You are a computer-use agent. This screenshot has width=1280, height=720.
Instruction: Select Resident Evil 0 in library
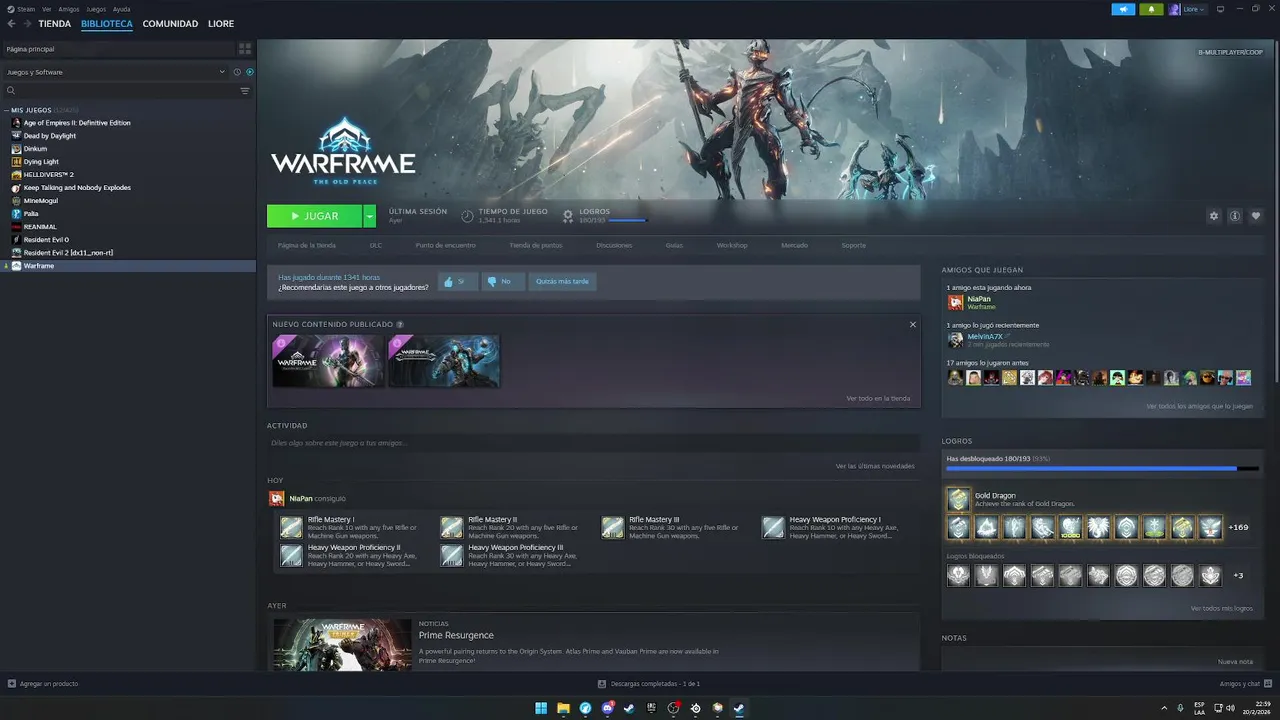point(46,240)
